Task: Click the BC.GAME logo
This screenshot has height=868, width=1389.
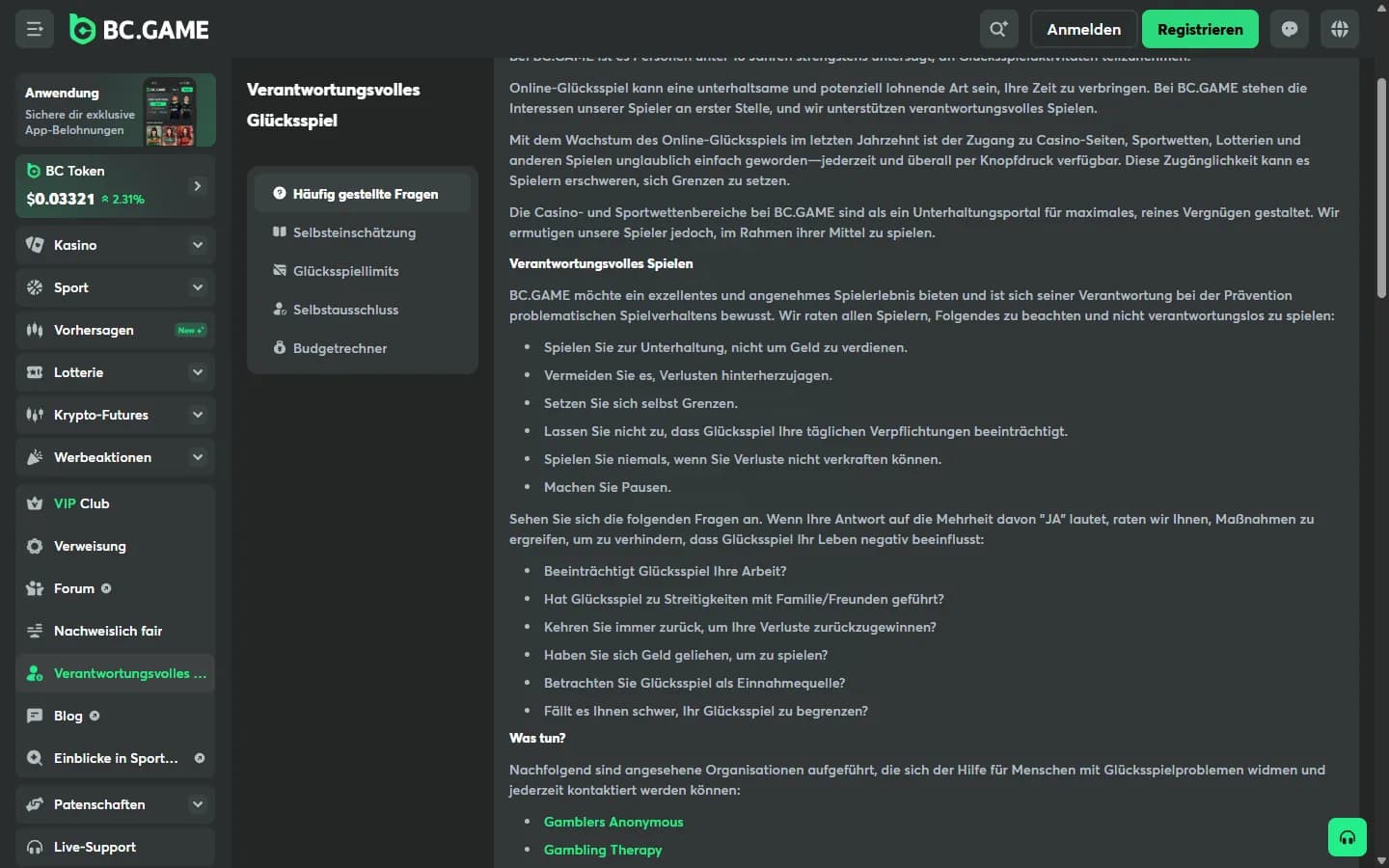Action: (140, 30)
